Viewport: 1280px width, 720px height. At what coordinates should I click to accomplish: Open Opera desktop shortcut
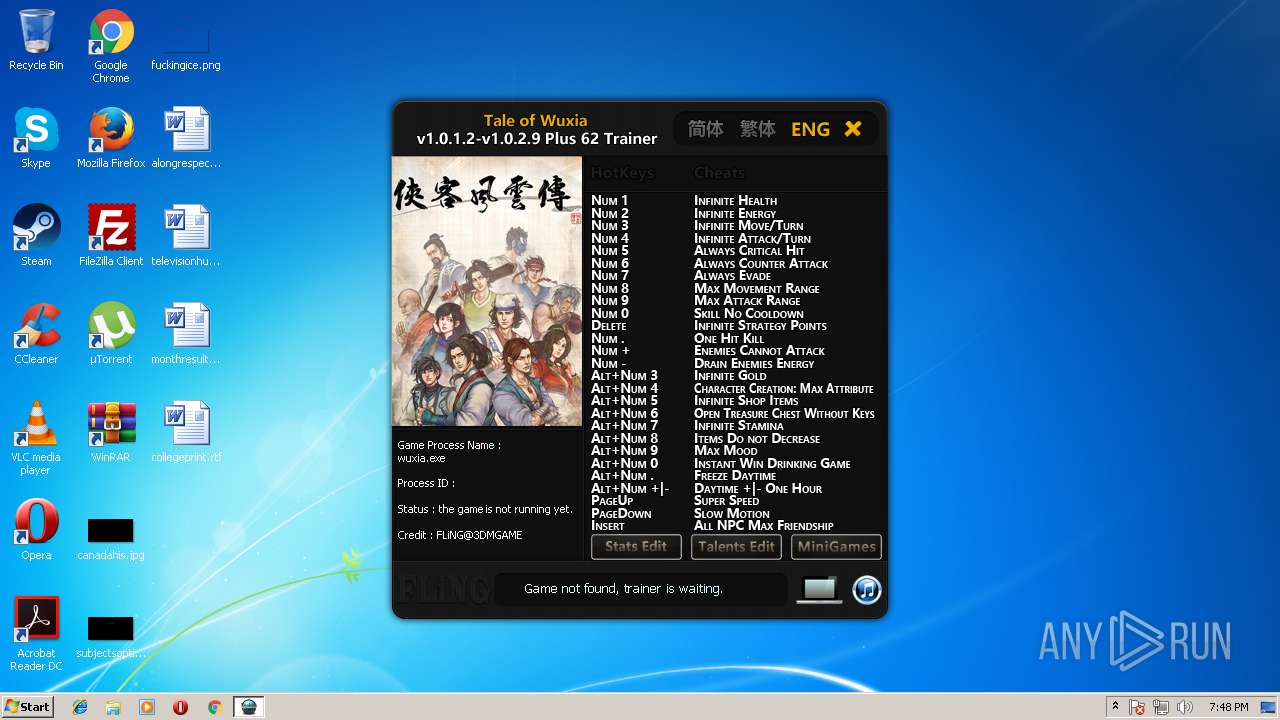pos(36,530)
